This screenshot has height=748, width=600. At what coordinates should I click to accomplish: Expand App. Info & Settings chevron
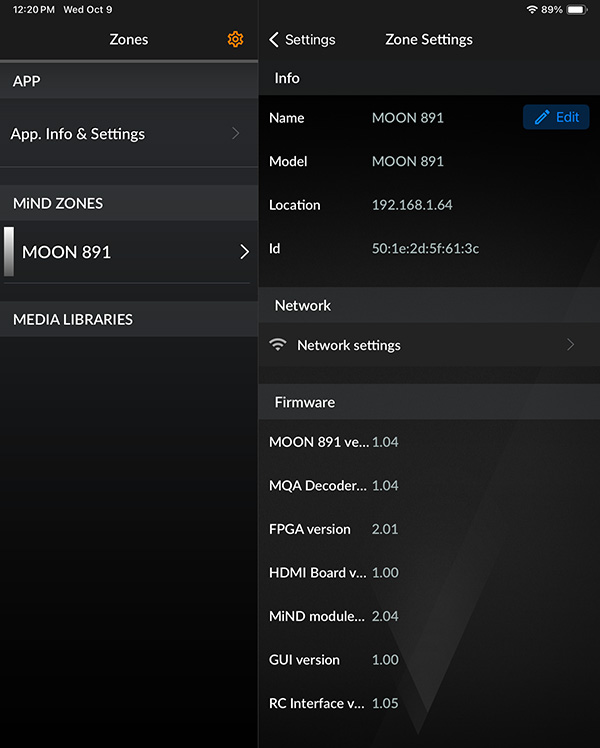[236, 134]
